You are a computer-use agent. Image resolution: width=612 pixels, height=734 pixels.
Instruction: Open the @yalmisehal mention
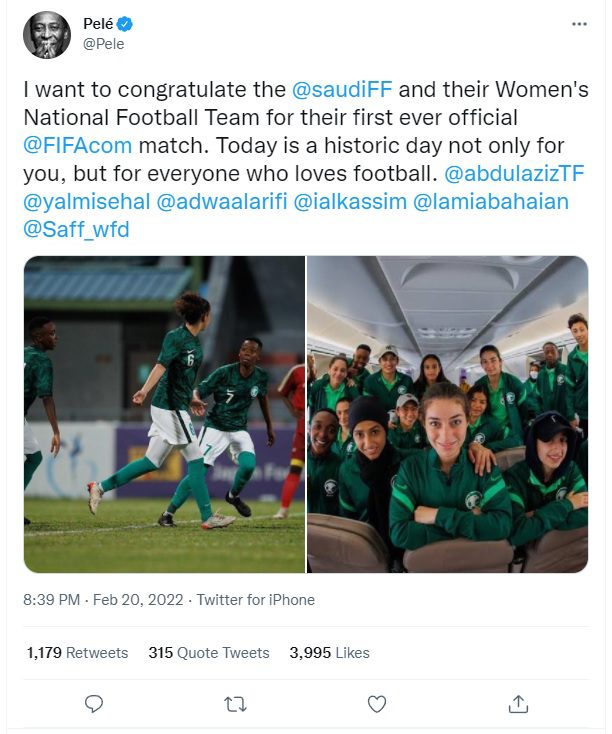point(87,201)
